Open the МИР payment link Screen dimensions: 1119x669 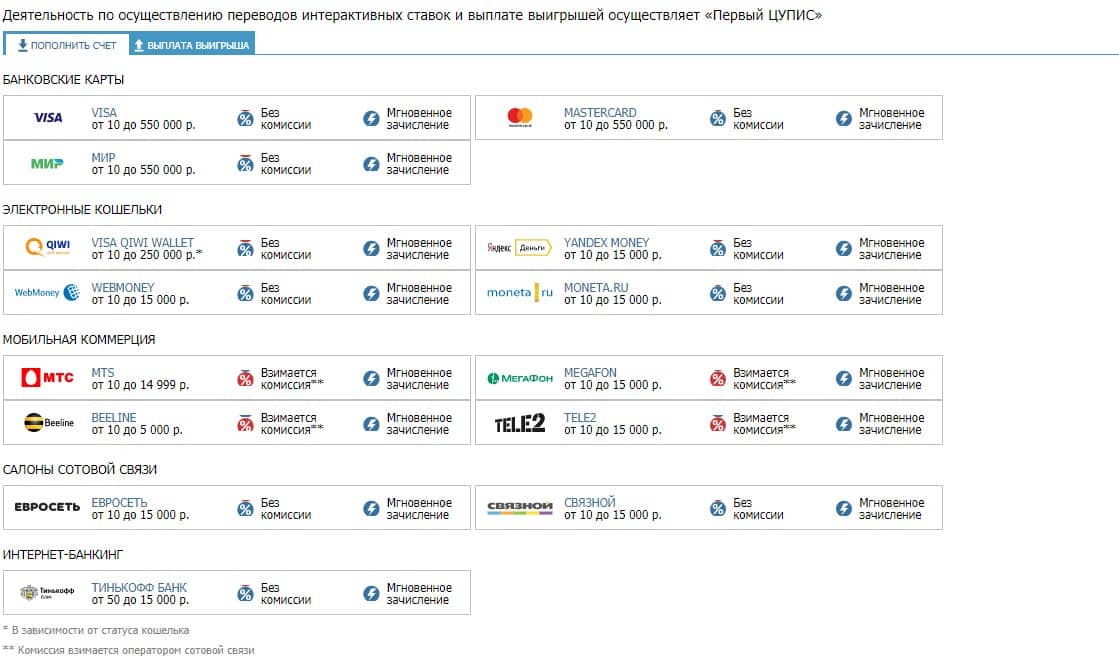tap(103, 157)
